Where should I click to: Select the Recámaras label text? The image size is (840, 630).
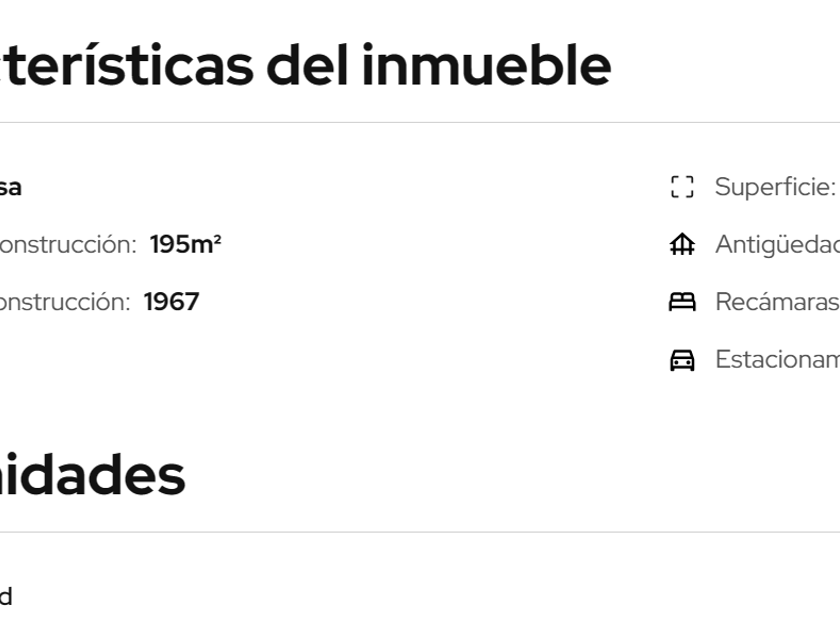tap(777, 302)
